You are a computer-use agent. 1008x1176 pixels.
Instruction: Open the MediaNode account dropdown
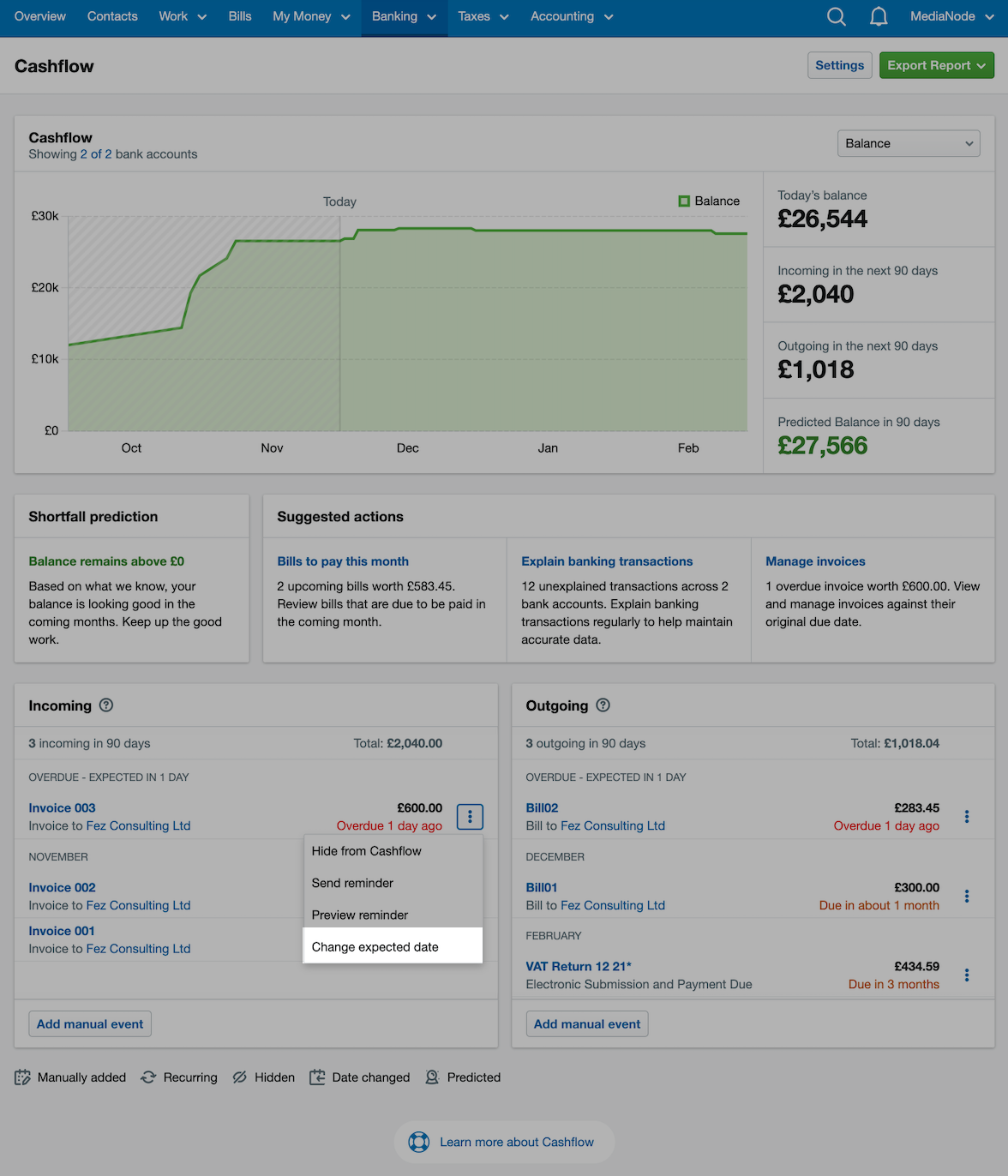pyautogui.click(x=952, y=16)
